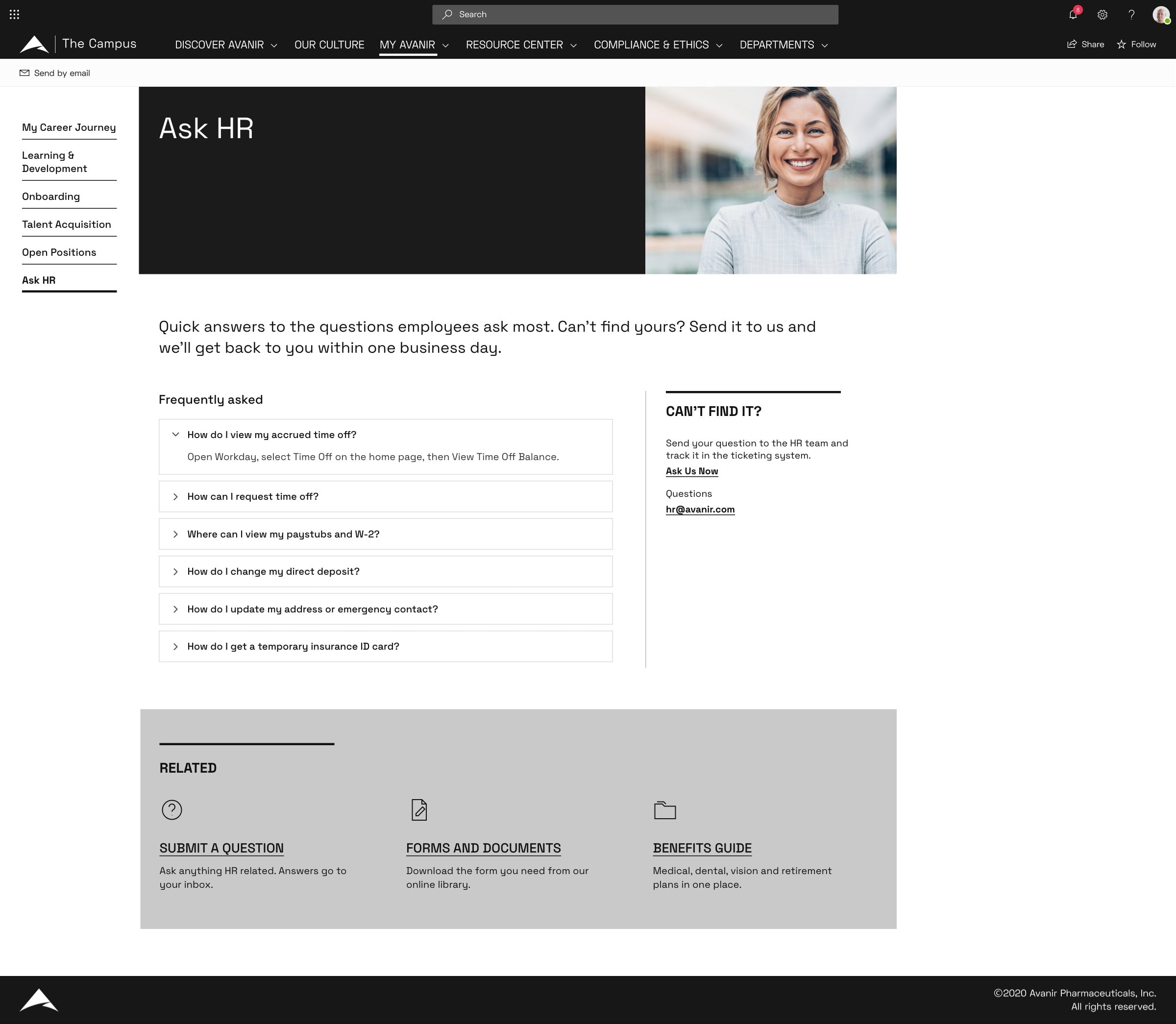Expand Discover Avanir menu chevron
Screen dimensions: 1176x1024
click(274, 45)
